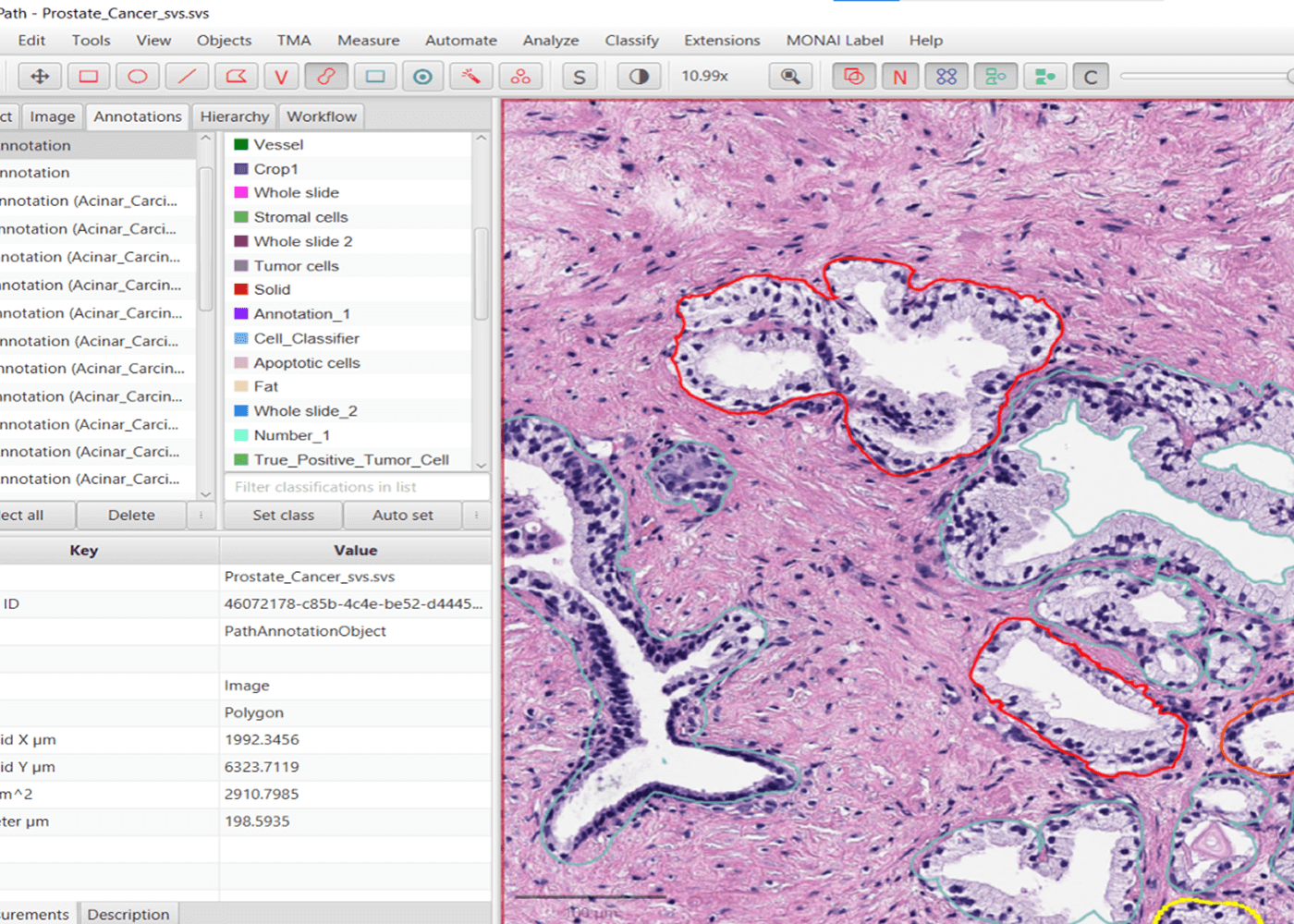Toggle detection objects visibility
Screen dimensions: 1294x924
click(995, 76)
